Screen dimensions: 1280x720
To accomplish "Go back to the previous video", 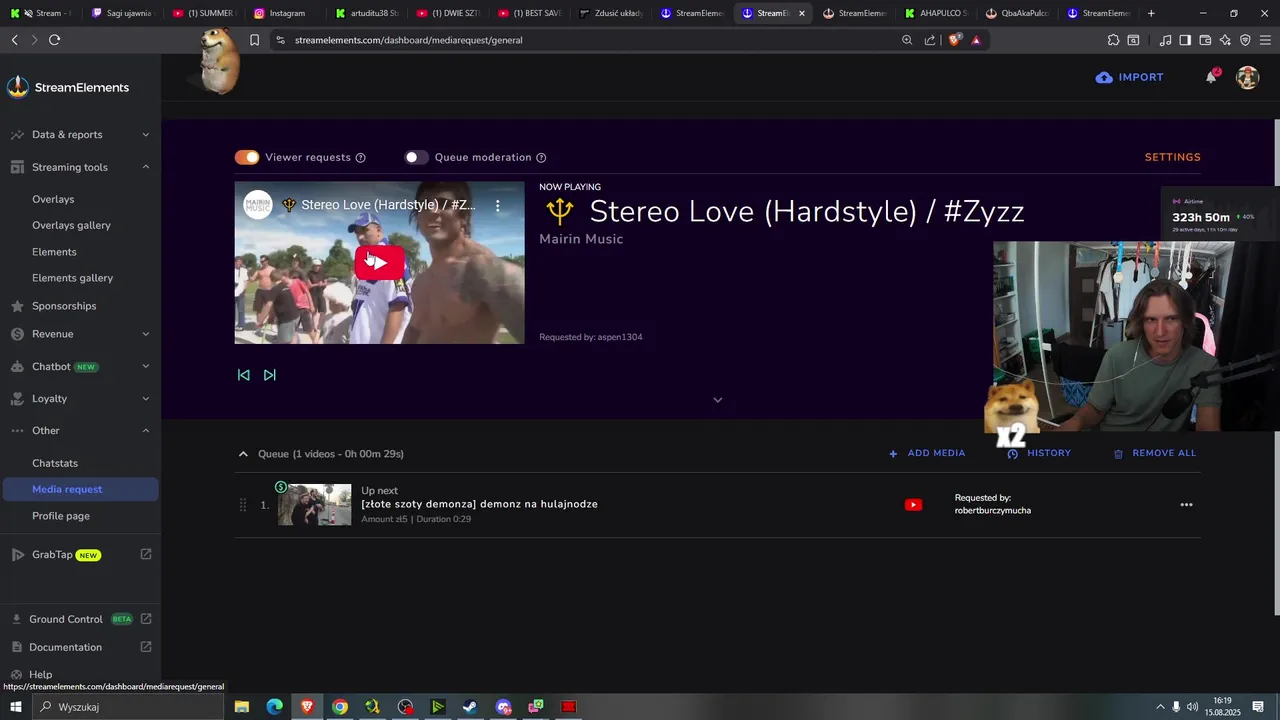I will coord(243,375).
